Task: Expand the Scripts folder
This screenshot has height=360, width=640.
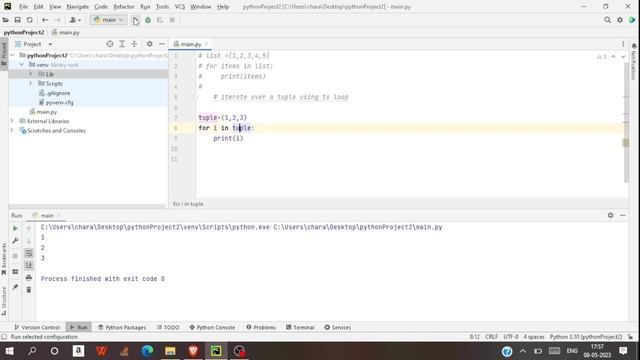Action: (x=30, y=83)
